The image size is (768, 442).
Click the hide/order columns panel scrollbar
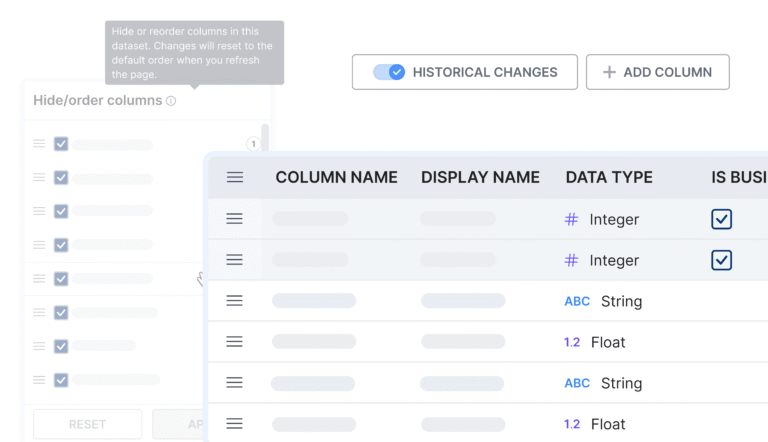tap(265, 140)
